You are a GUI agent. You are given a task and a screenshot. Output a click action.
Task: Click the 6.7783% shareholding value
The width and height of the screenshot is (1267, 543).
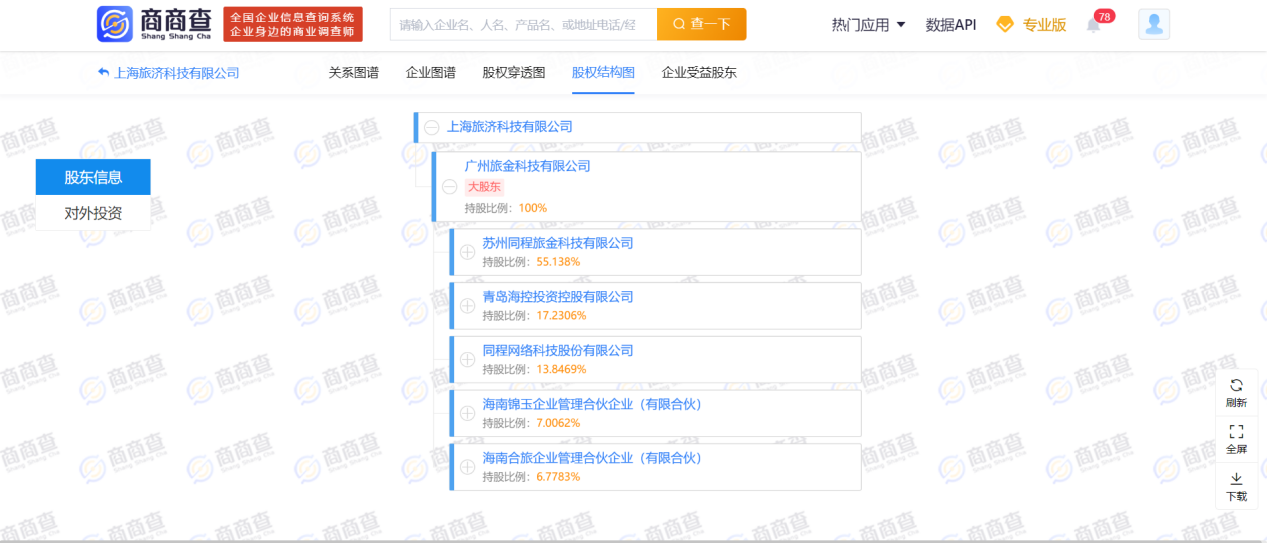click(x=558, y=477)
